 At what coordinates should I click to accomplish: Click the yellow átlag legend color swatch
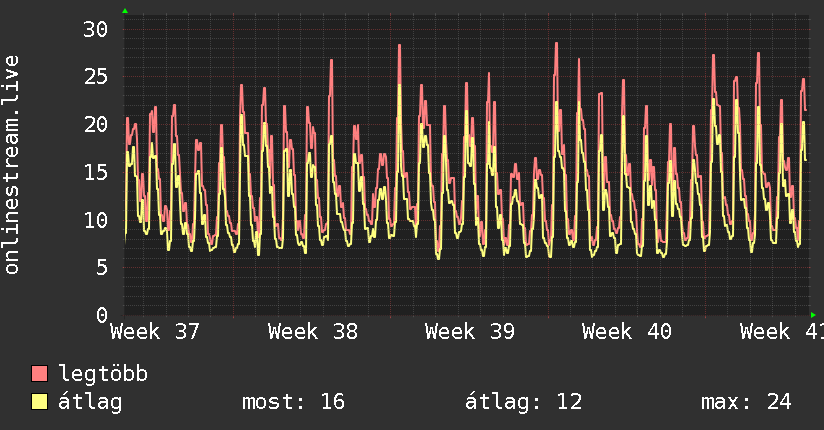(x=39, y=401)
